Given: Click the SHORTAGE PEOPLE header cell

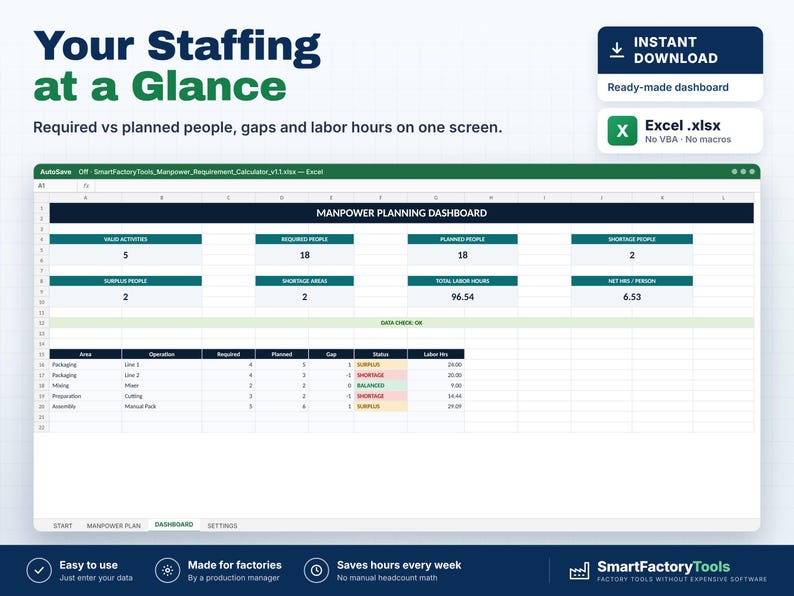Looking at the screenshot, I should (x=632, y=239).
